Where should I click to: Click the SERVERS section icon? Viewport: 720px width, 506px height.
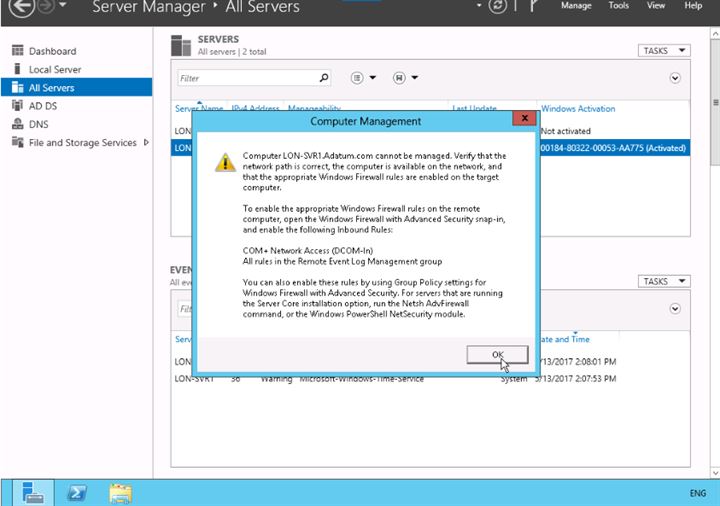tap(180, 45)
